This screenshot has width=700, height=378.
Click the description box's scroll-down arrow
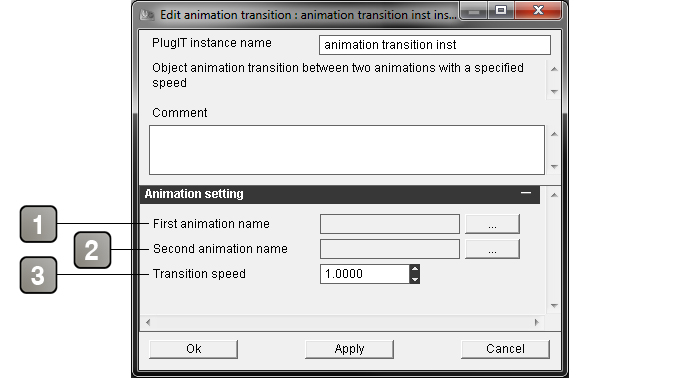pyautogui.click(x=554, y=92)
